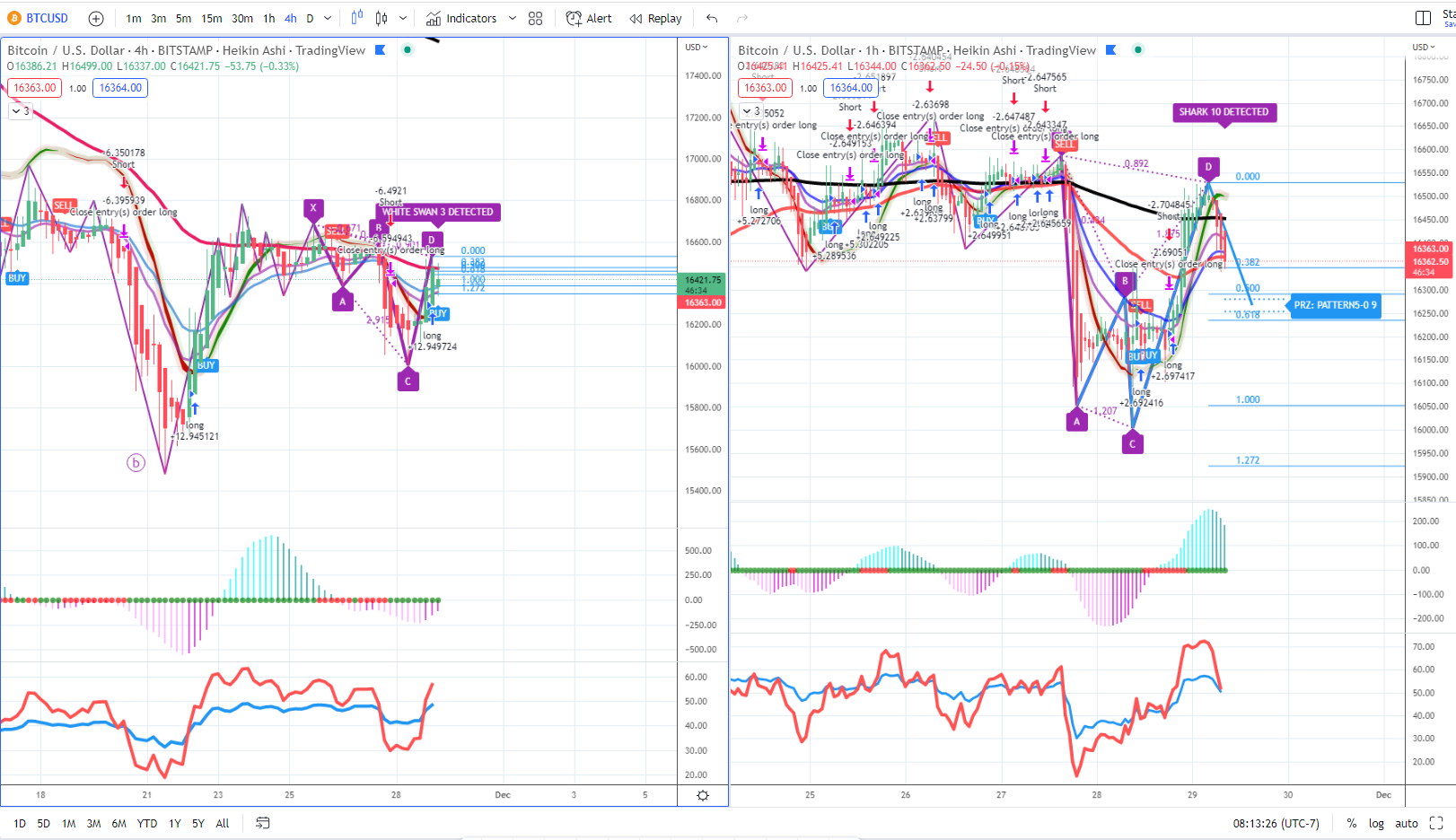Click the green market status dot on left chart
The width and height of the screenshot is (1456, 840).
[408, 50]
